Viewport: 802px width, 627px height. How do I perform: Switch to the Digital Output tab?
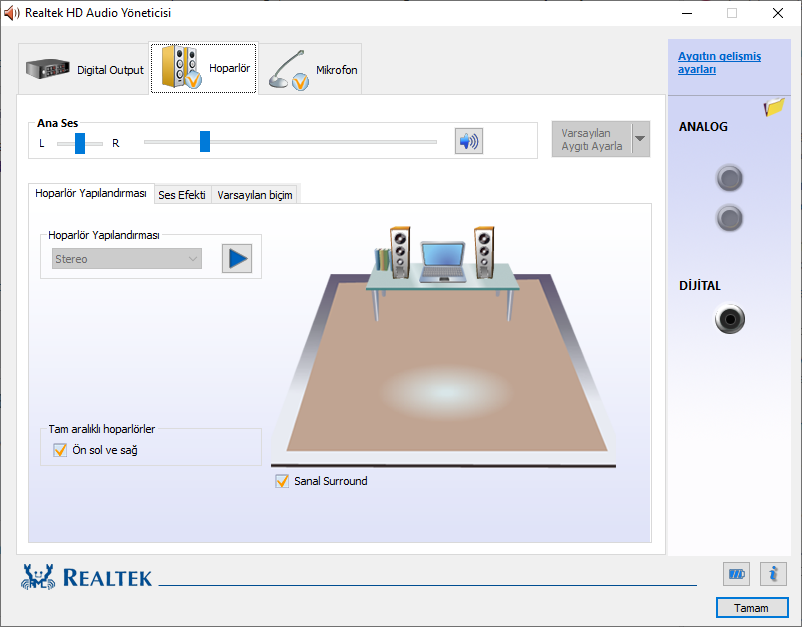[84, 69]
